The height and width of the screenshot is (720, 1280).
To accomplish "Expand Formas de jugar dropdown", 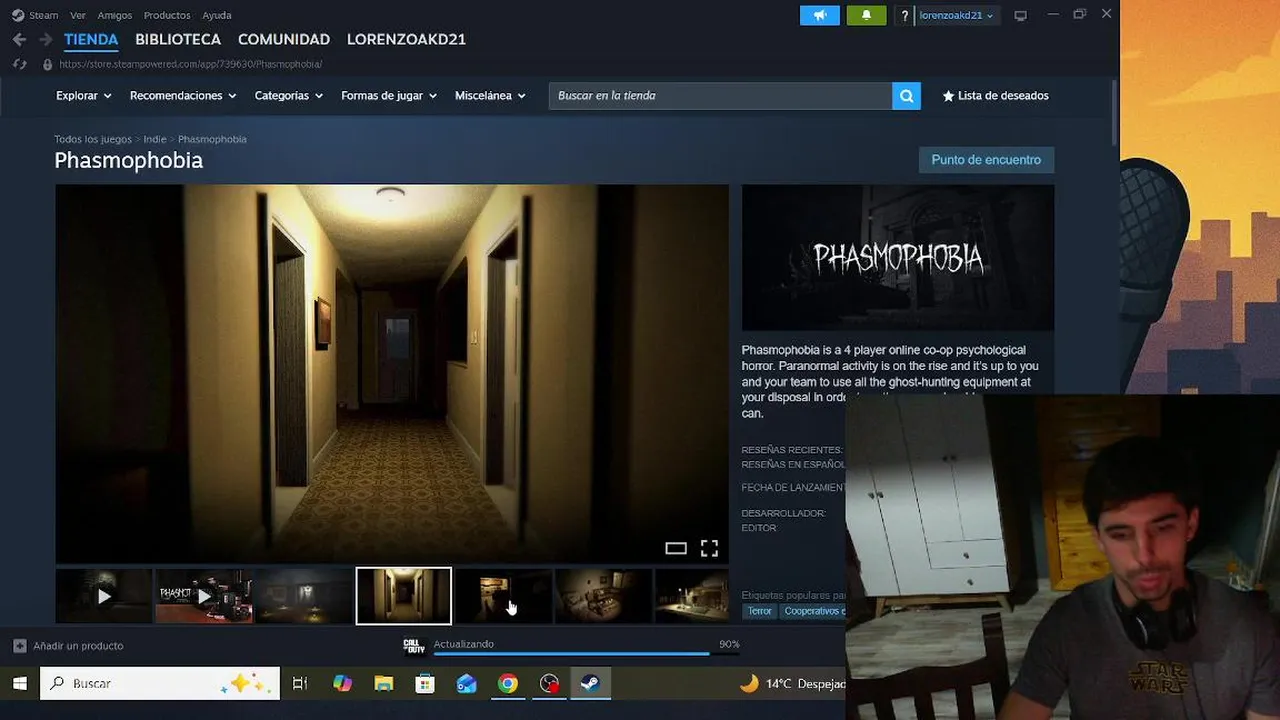I will point(389,96).
